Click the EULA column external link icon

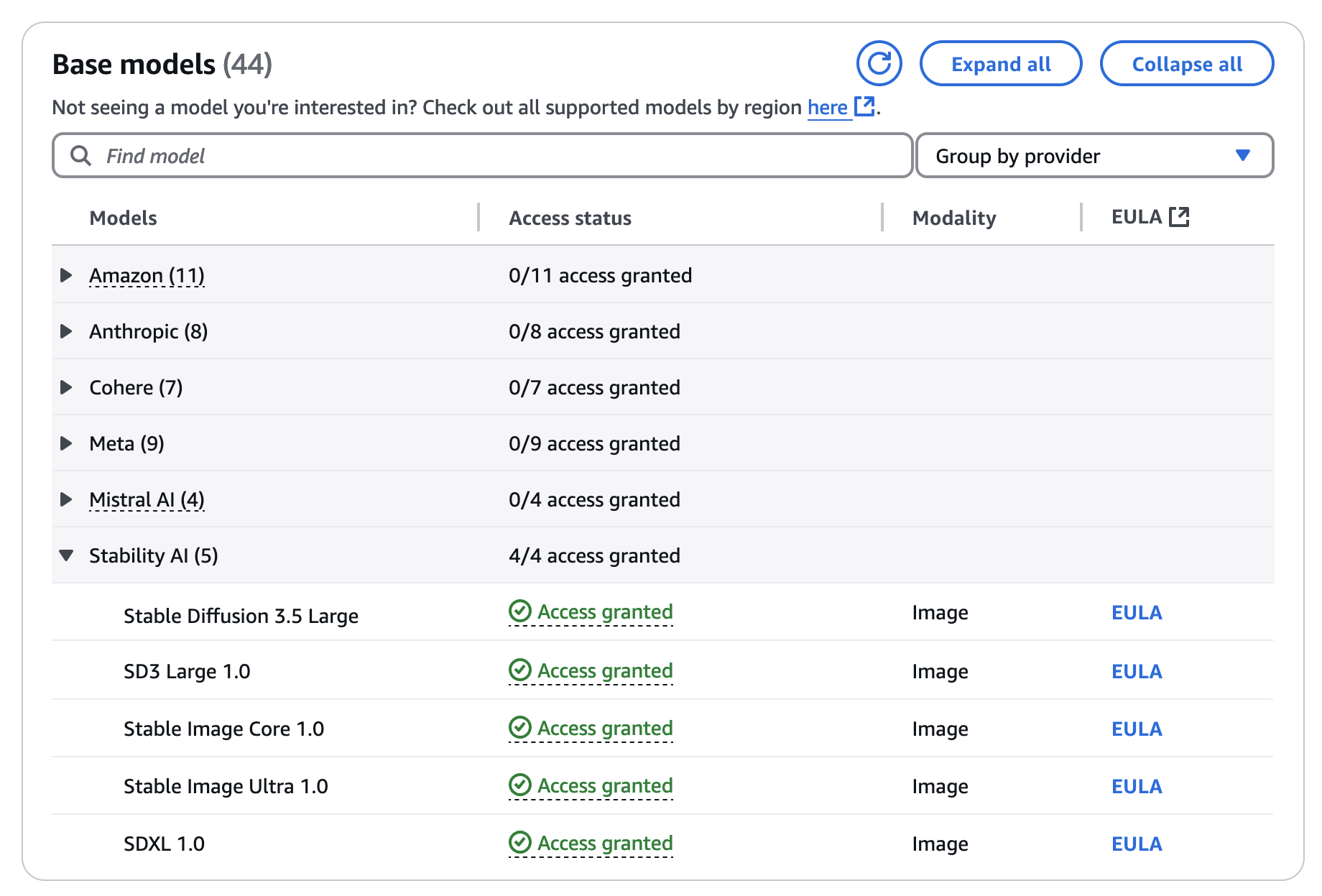1179,217
